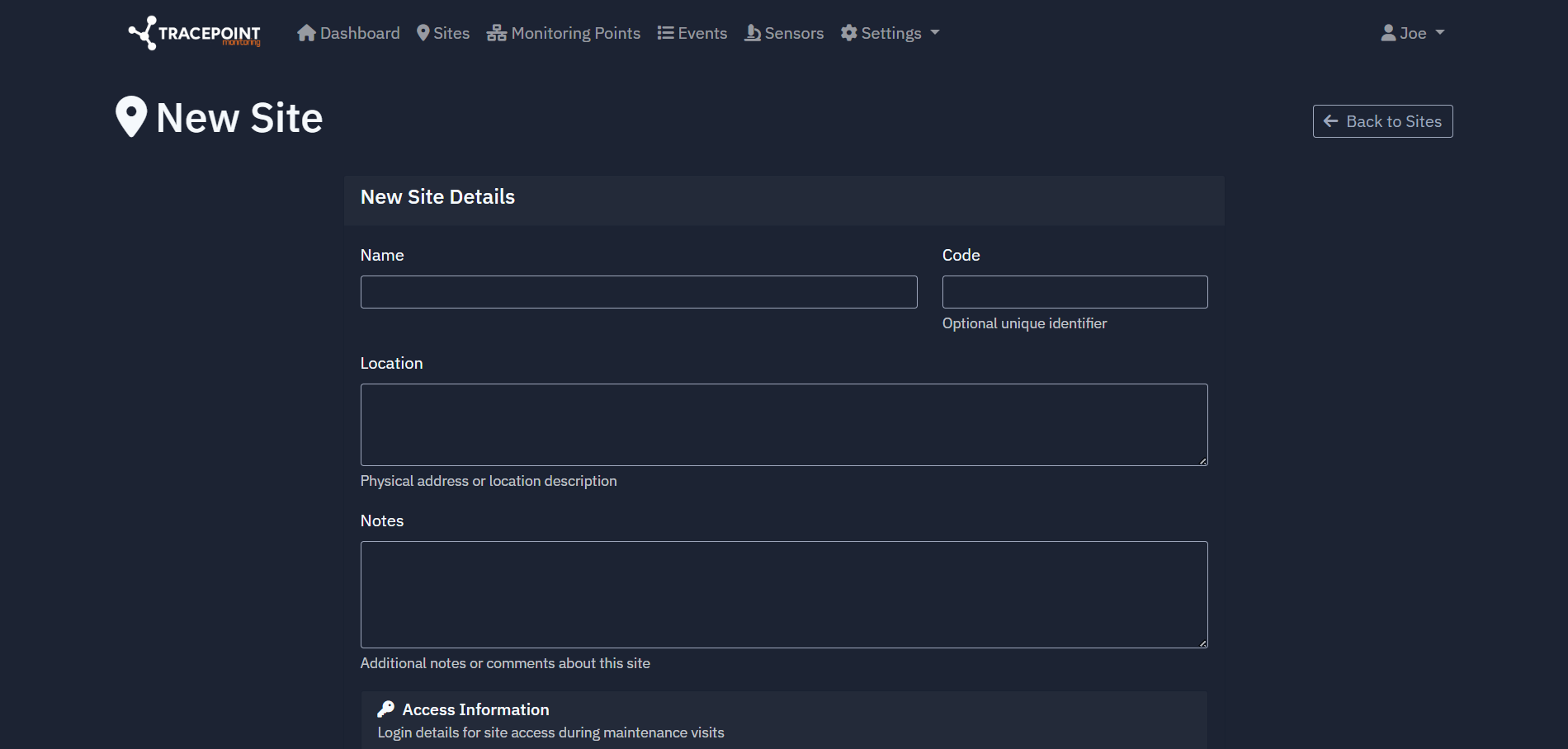Click the user profile icon next to Joe
1568x749 pixels.
tap(1388, 32)
